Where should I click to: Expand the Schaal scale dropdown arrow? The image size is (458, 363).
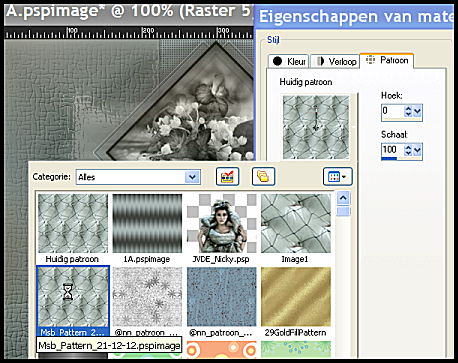point(417,150)
